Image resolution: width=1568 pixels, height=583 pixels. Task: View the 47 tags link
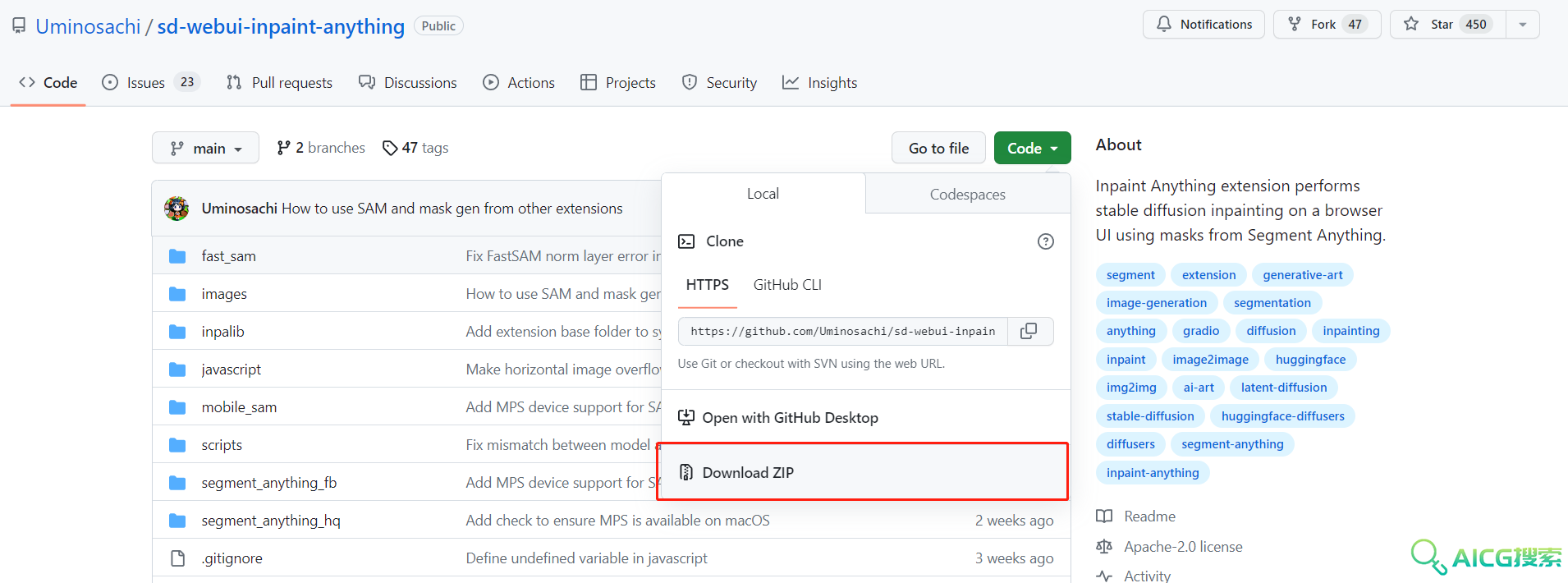(x=415, y=148)
